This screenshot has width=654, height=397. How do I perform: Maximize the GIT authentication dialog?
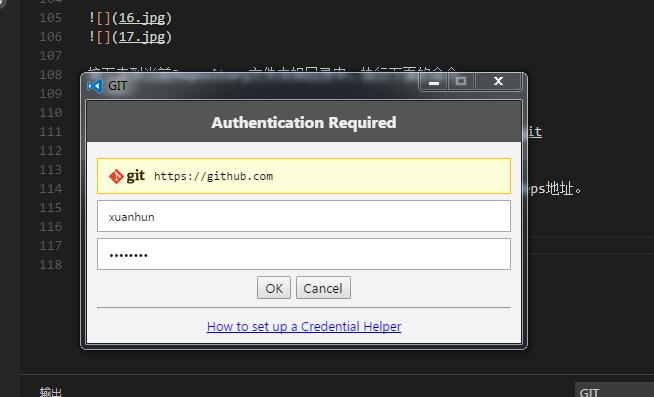[461, 82]
